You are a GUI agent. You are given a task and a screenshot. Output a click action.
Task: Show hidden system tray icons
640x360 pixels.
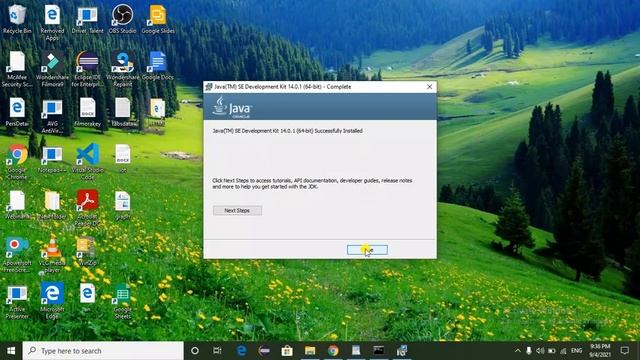pyautogui.click(x=517, y=351)
